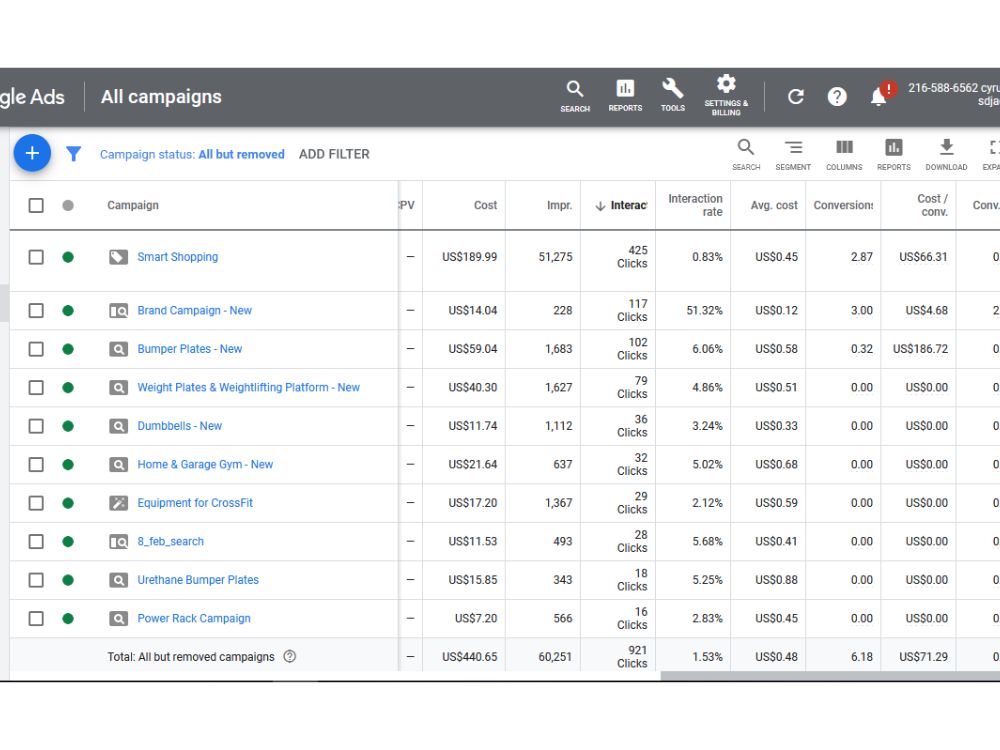Open the Smart Shopping campaign link
The width and height of the screenshot is (1000, 750).
click(x=177, y=257)
